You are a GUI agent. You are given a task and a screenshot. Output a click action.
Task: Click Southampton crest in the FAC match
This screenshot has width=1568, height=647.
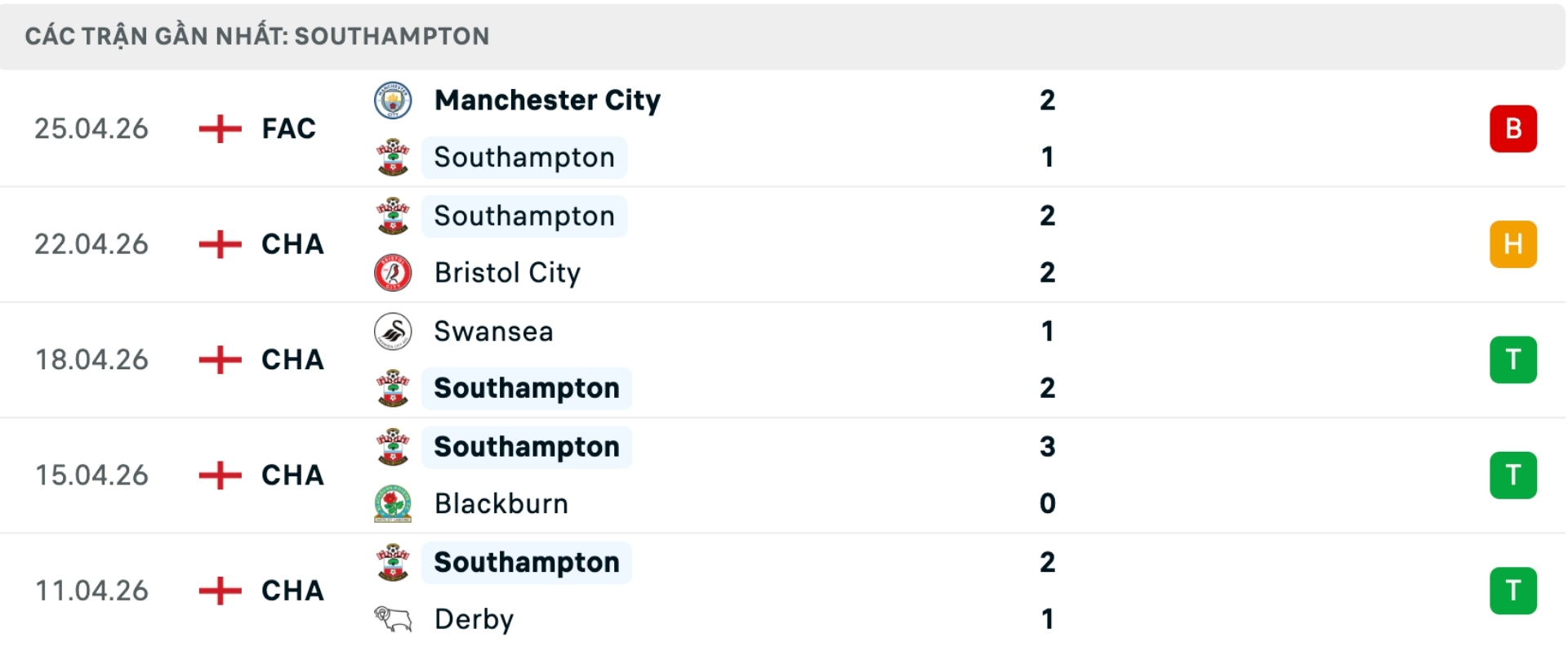click(x=393, y=158)
